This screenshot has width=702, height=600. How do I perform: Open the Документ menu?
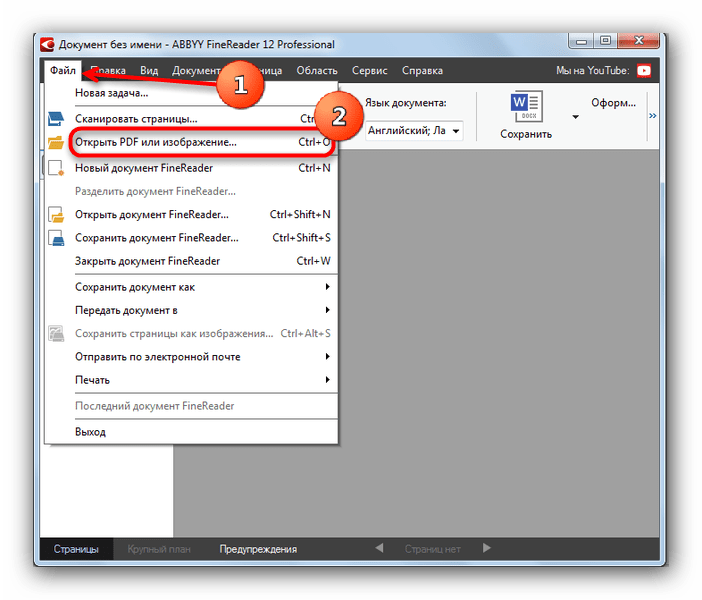coord(196,71)
